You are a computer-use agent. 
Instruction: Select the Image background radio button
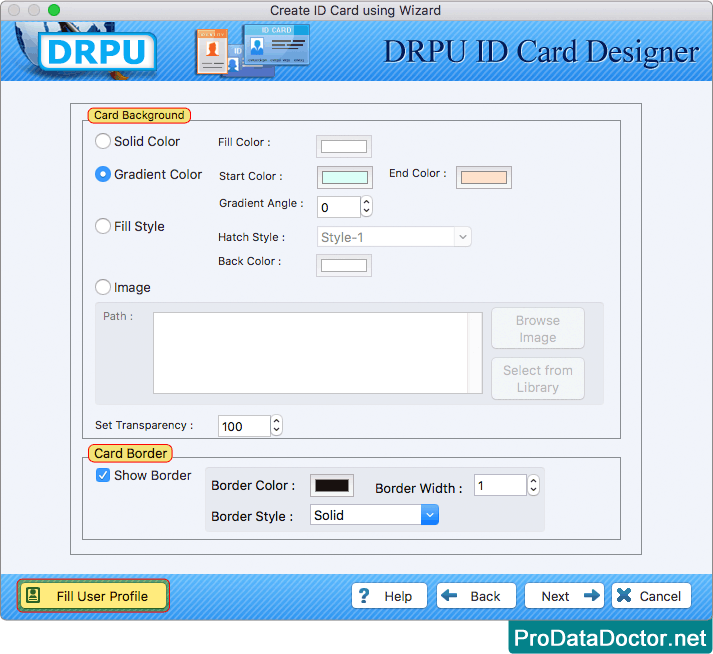[x=103, y=287]
